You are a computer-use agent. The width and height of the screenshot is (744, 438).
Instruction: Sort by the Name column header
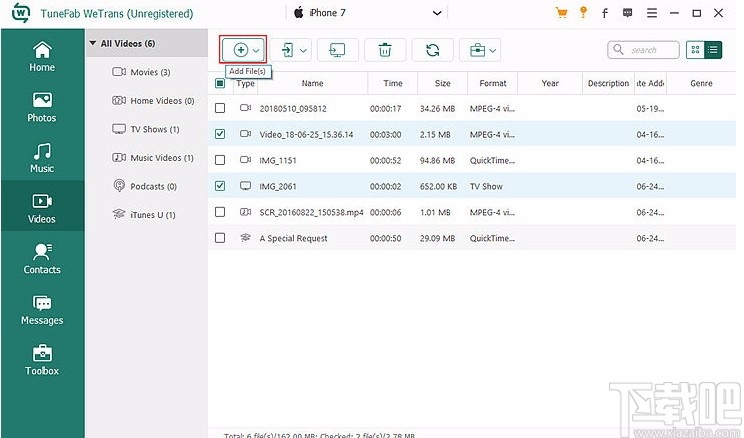click(x=312, y=84)
